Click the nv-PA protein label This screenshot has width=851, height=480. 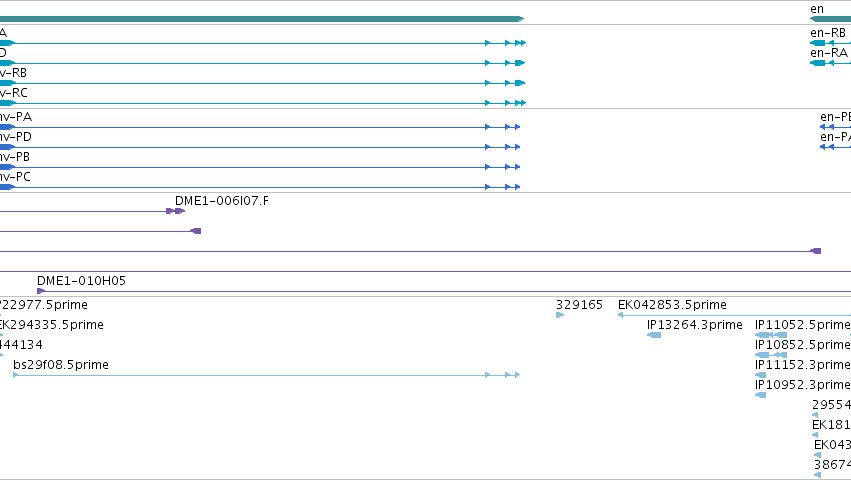(16, 117)
